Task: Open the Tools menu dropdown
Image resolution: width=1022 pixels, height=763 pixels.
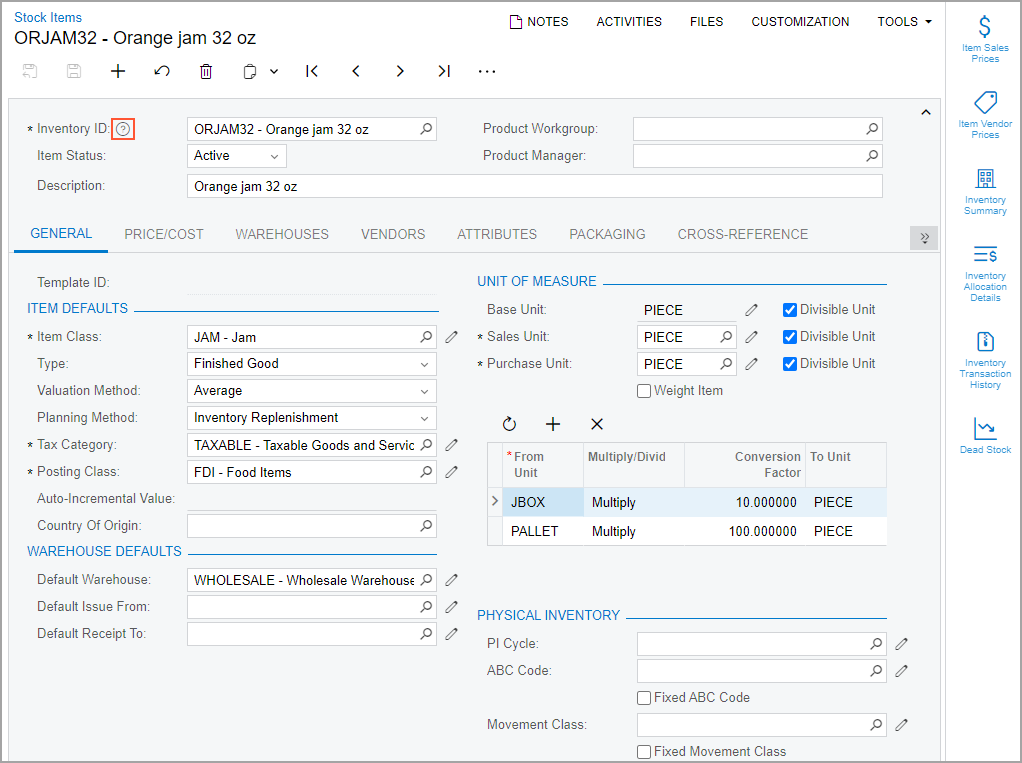Action: tap(904, 22)
